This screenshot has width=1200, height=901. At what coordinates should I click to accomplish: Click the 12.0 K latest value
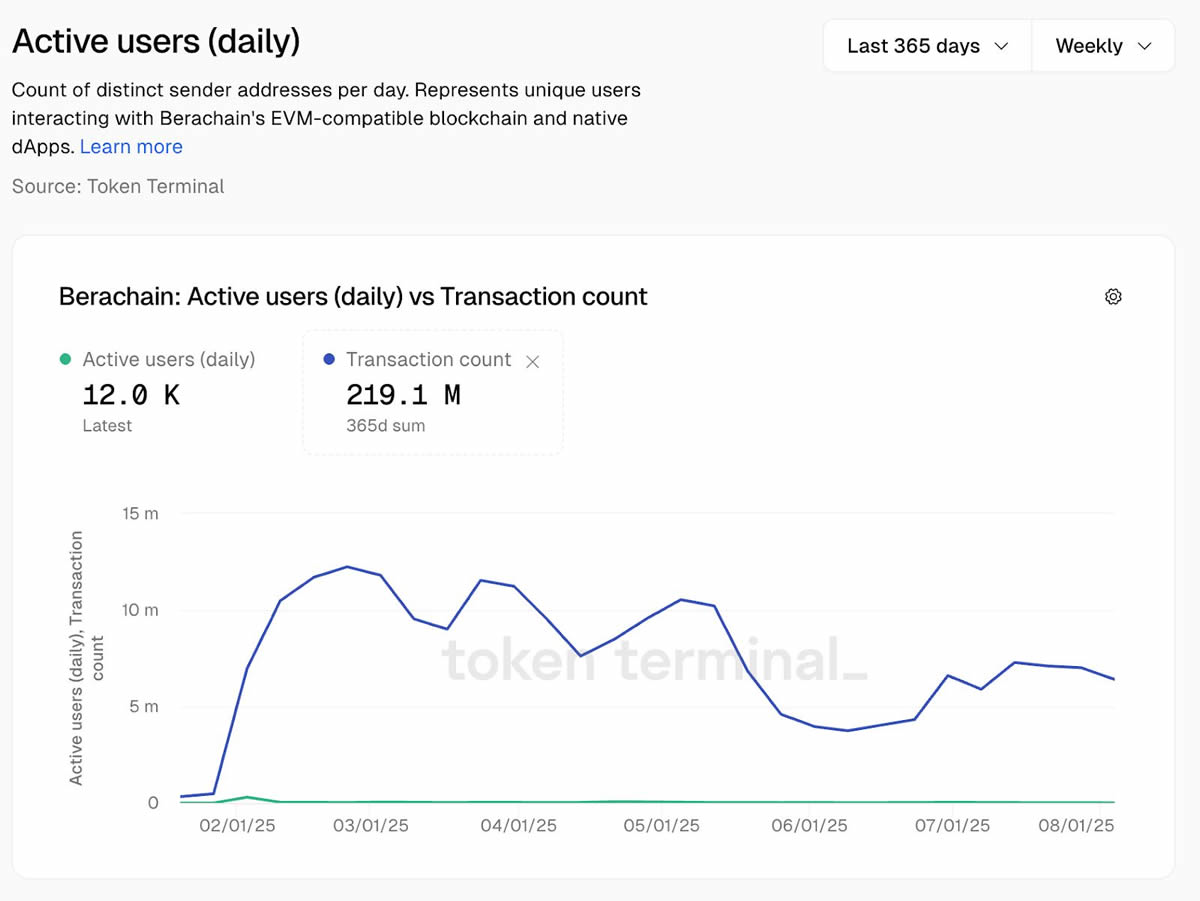pos(131,395)
